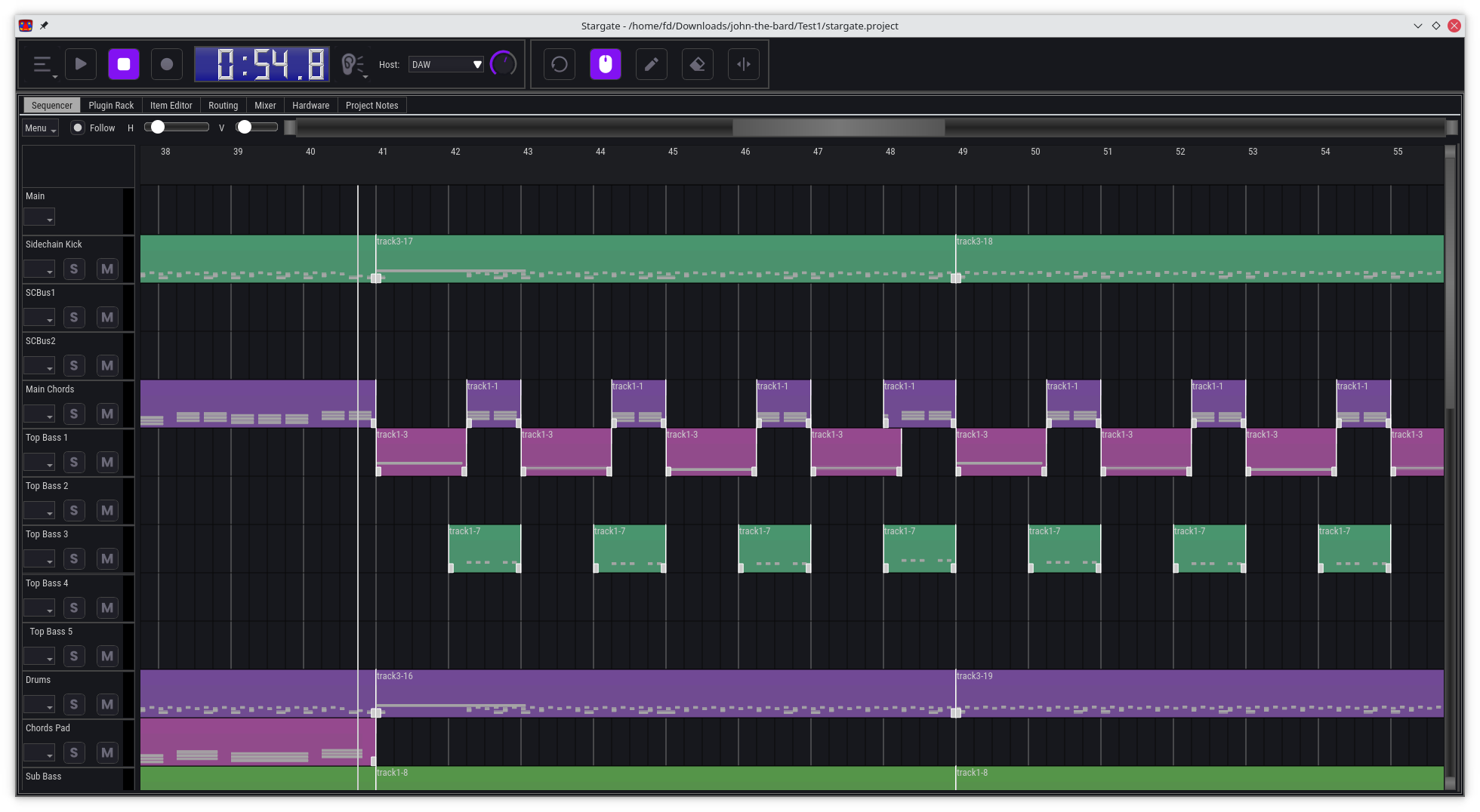The width and height of the screenshot is (1480, 812).
Task: Select the mouse pointer select tool
Action: click(606, 64)
